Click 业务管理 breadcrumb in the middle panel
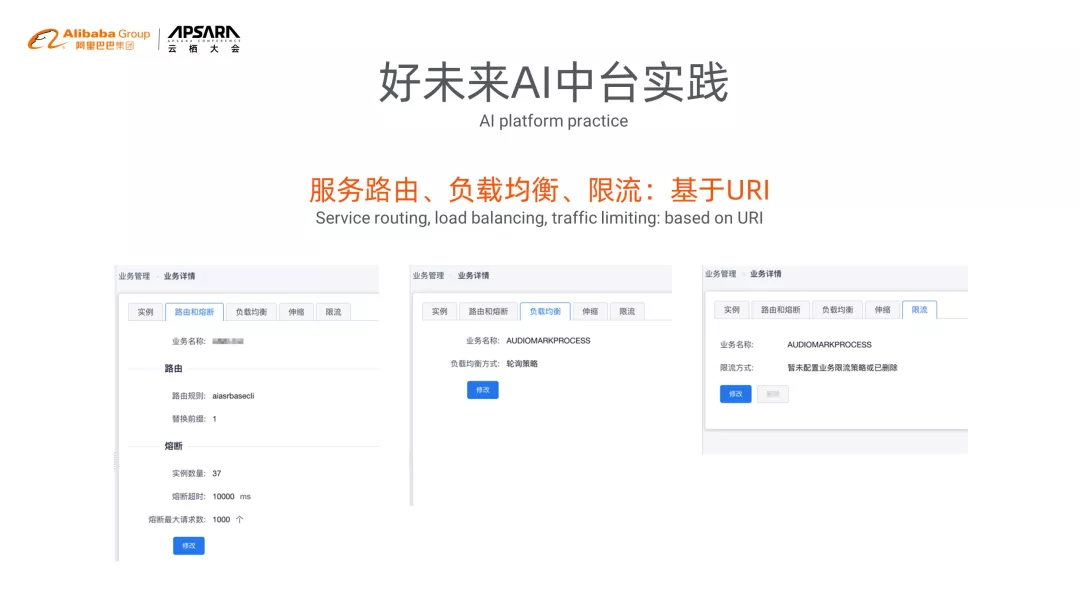The image size is (1080, 608). point(428,275)
